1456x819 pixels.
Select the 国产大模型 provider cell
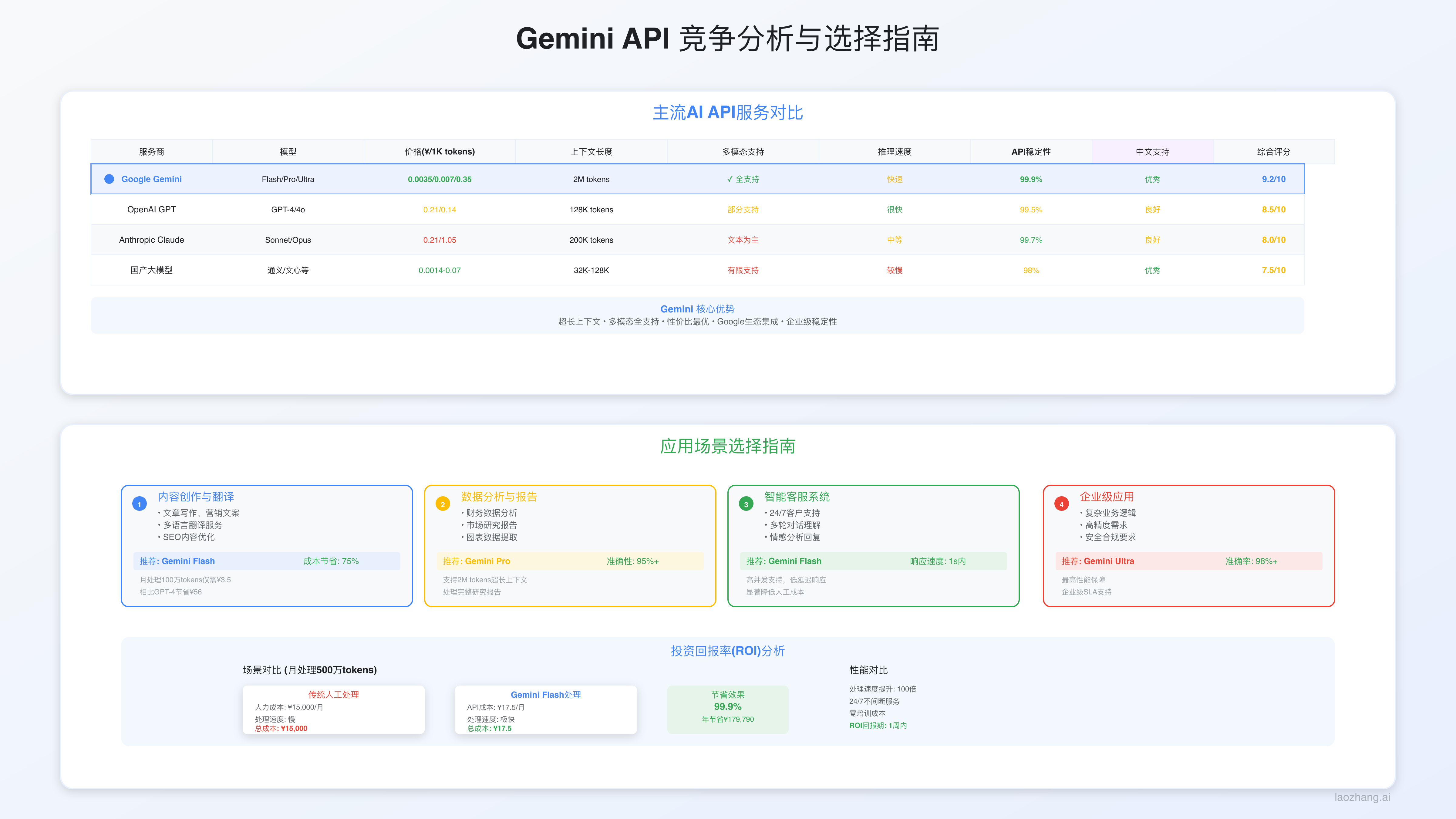[151, 270]
